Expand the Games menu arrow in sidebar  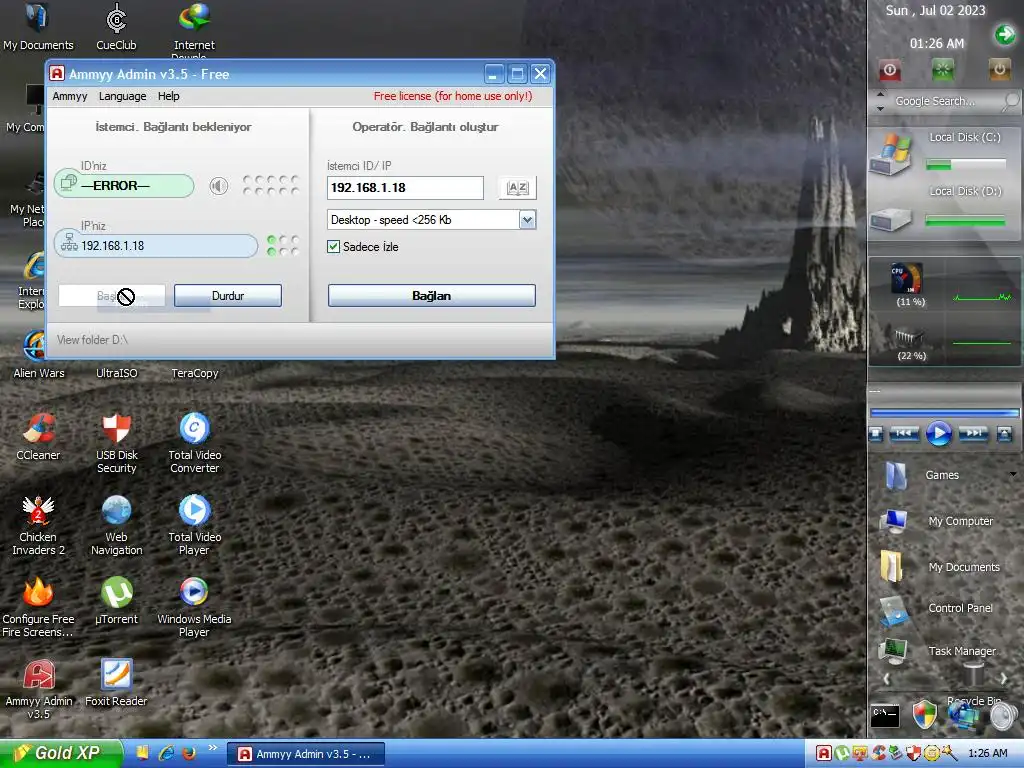(x=1013, y=474)
